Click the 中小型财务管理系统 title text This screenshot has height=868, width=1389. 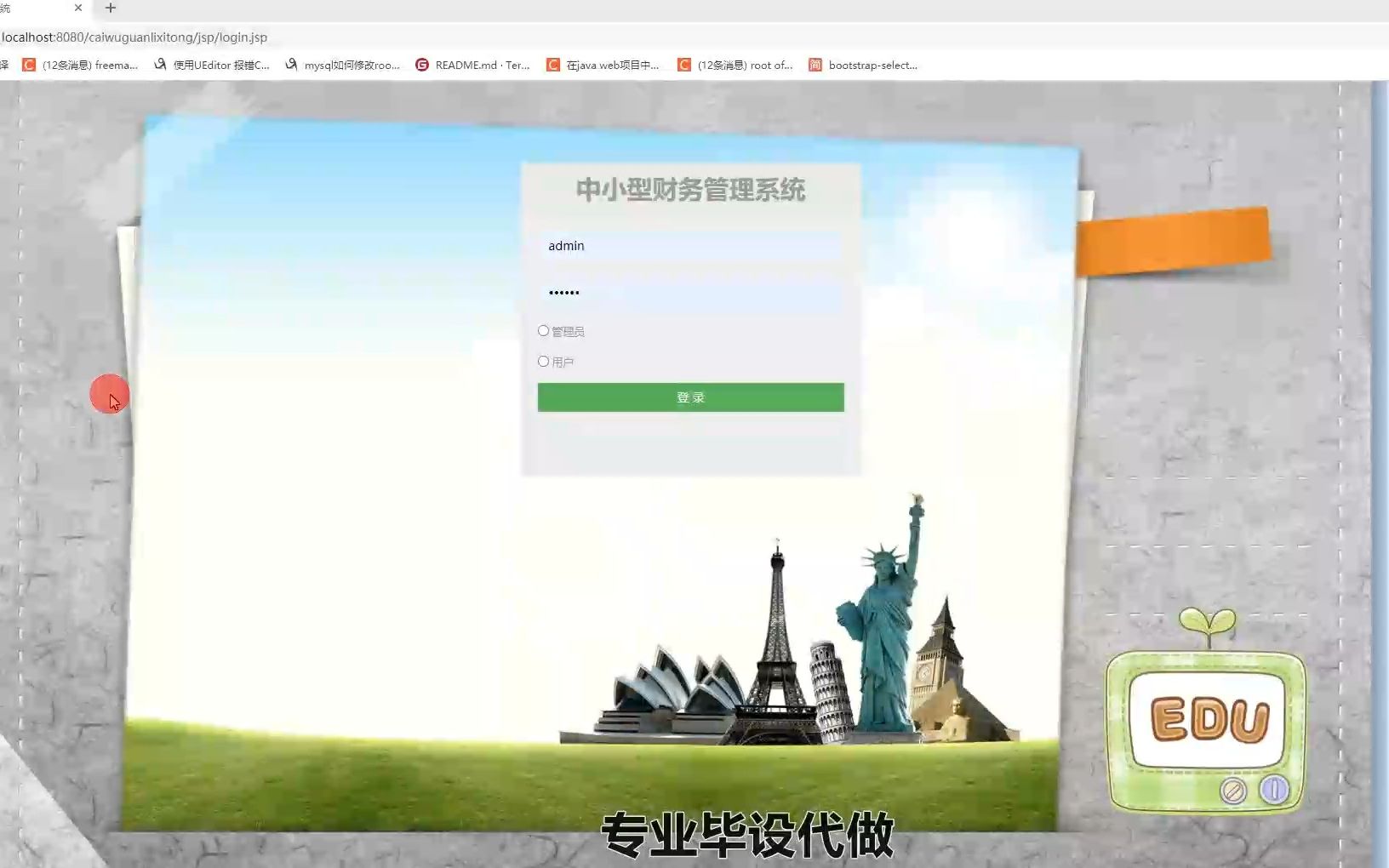pyautogui.click(x=690, y=190)
